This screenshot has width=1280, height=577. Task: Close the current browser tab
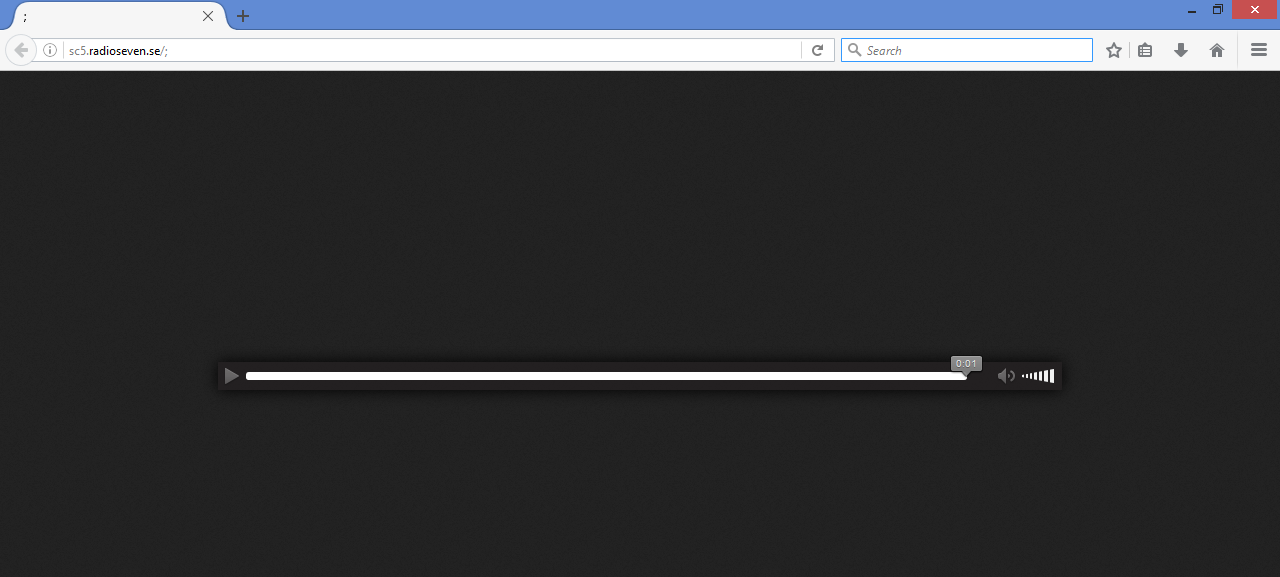coord(208,16)
